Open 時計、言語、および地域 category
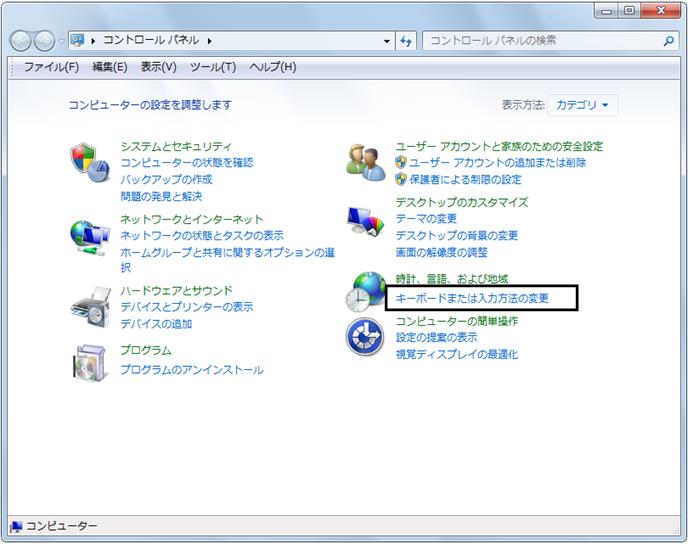 click(452, 279)
